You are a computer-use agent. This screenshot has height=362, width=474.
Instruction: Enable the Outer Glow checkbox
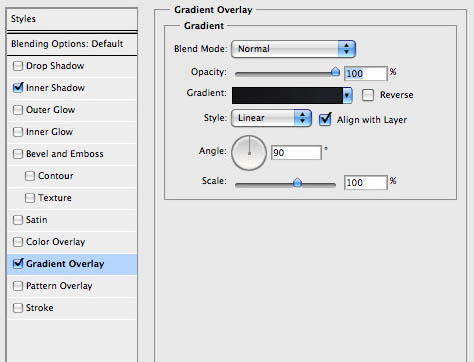pos(18,110)
